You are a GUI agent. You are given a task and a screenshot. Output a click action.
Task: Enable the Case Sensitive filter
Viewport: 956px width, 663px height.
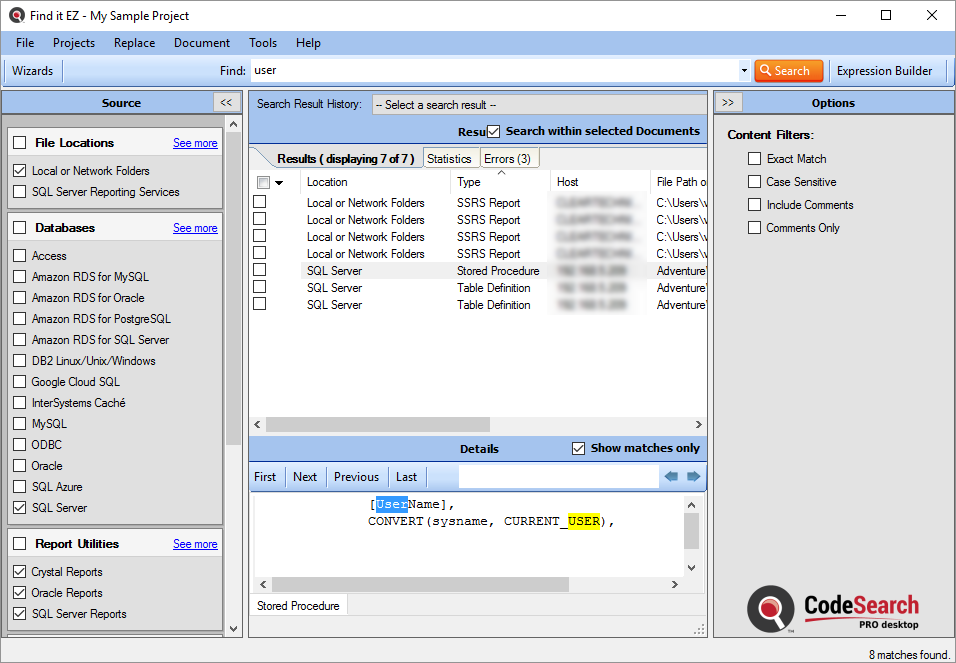tap(754, 182)
